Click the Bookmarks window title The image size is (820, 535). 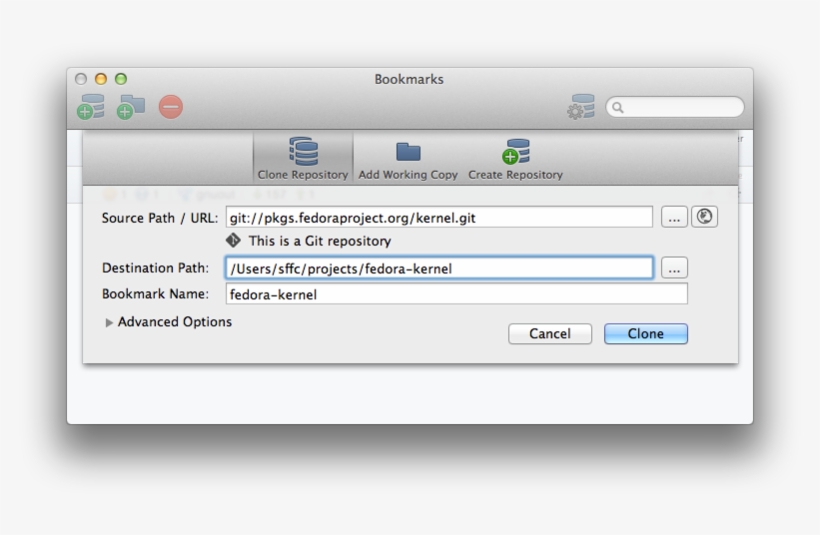point(409,79)
